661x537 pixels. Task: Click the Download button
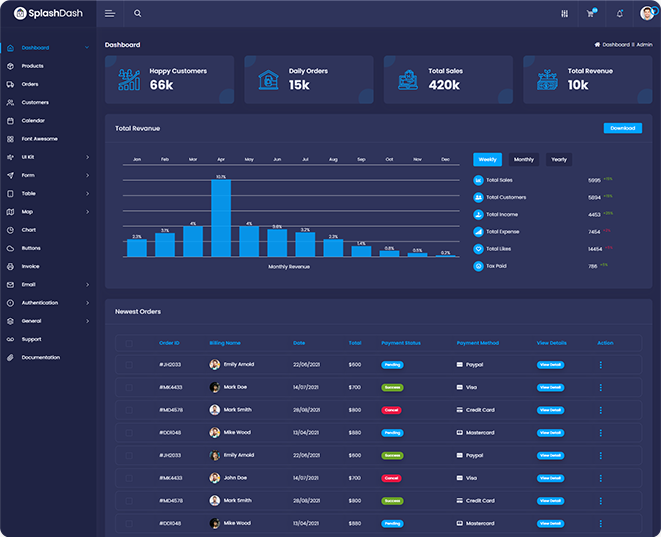pos(623,128)
